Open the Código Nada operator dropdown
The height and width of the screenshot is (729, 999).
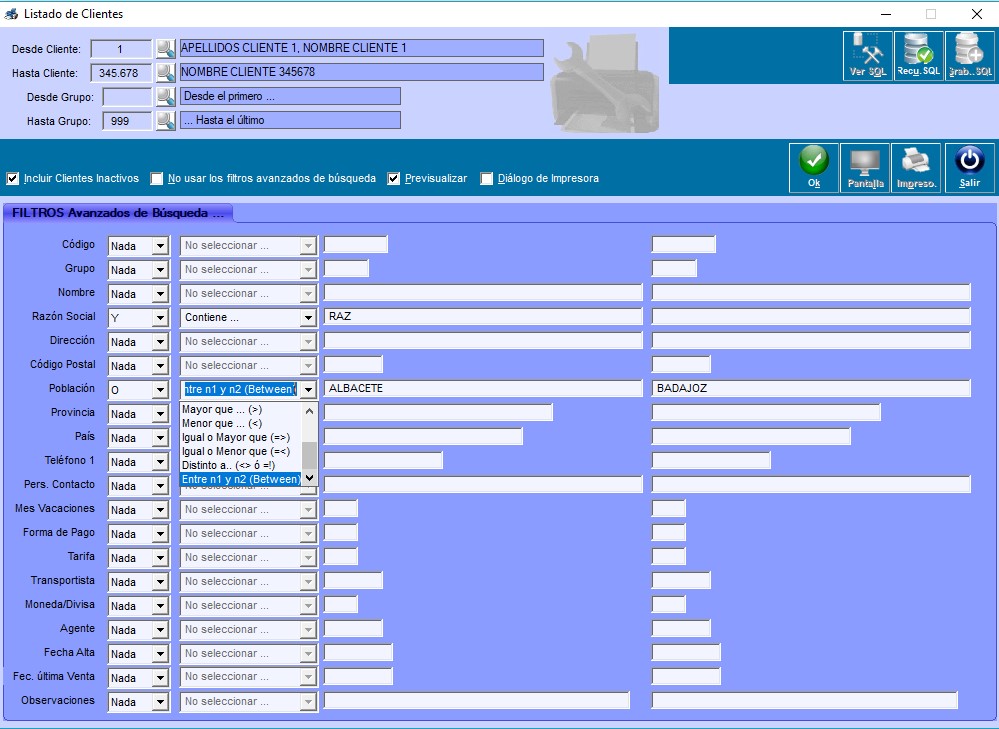coord(161,246)
